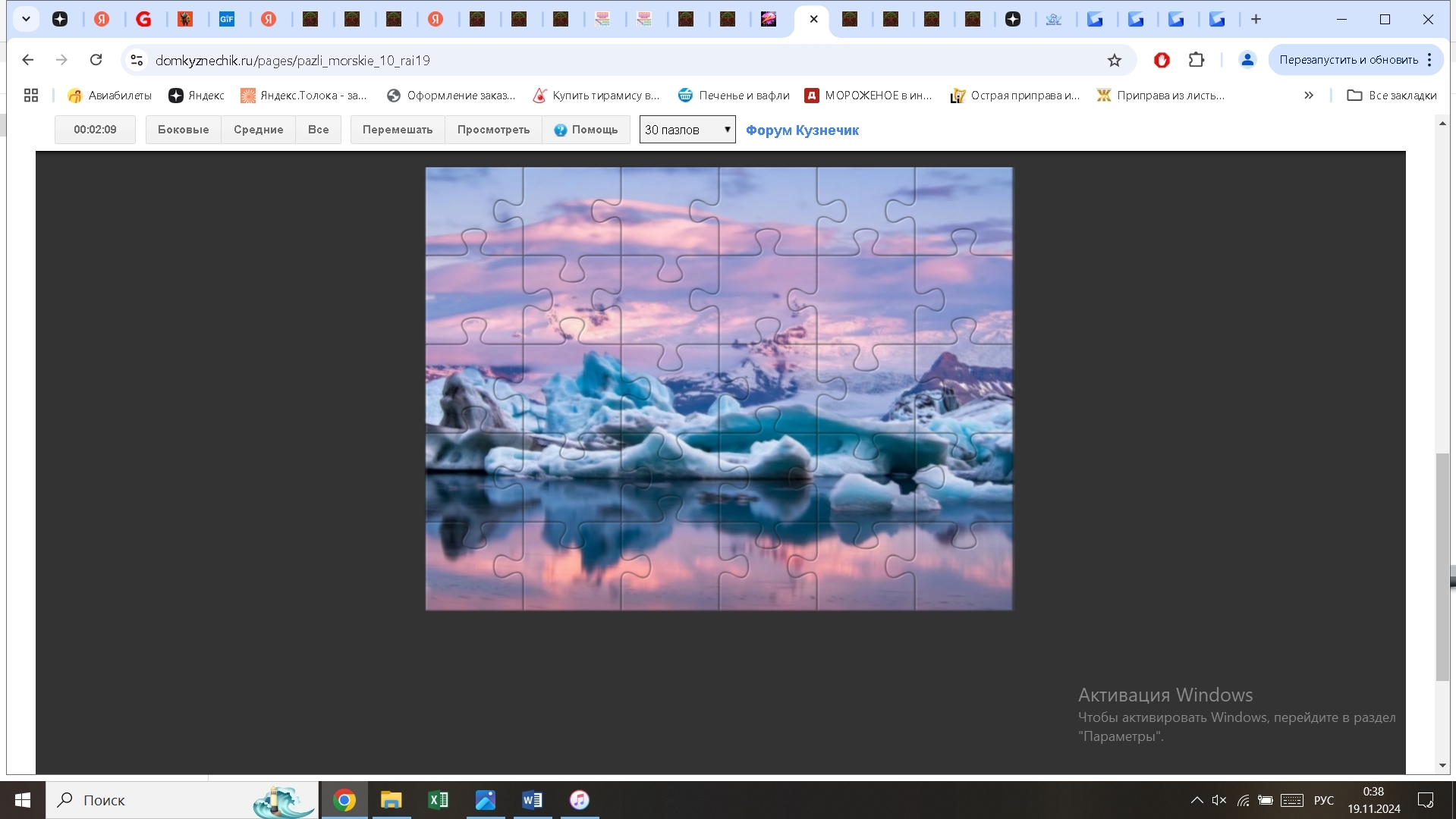Click the address bar URL

click(x=292, y=60)
